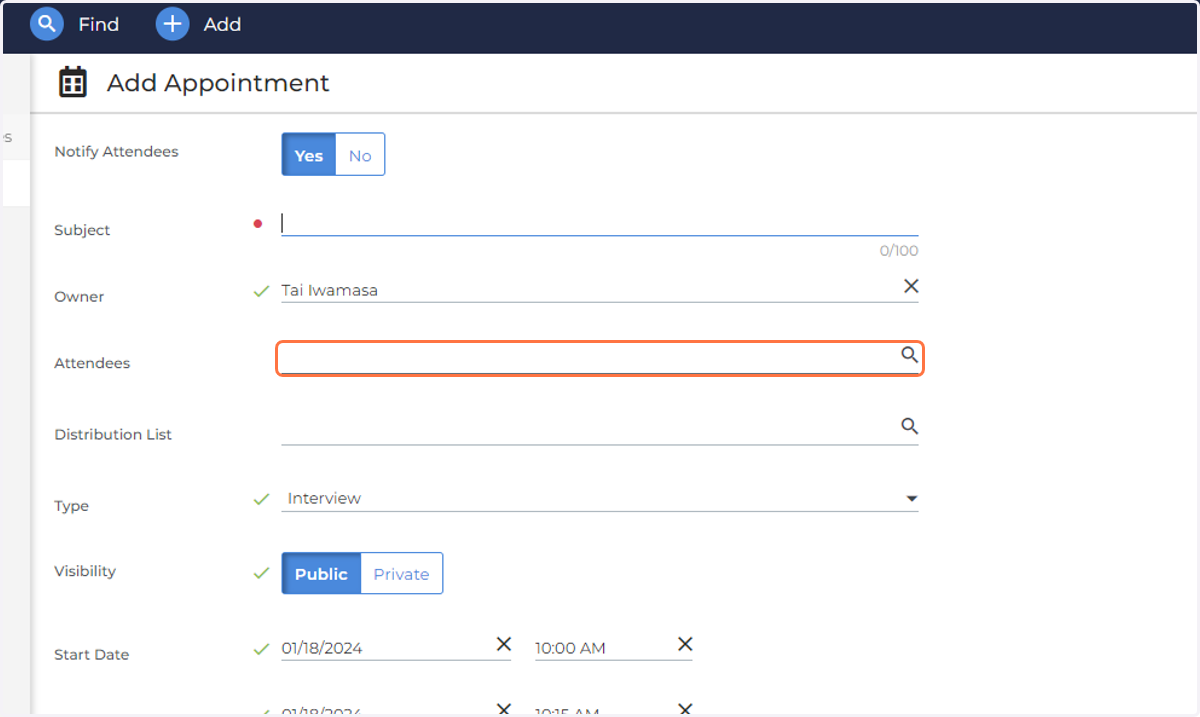The height and width of the screenshot is (717, 1200).
Task: Expand the Type dropdown arrow
Action: pos(911,498)
